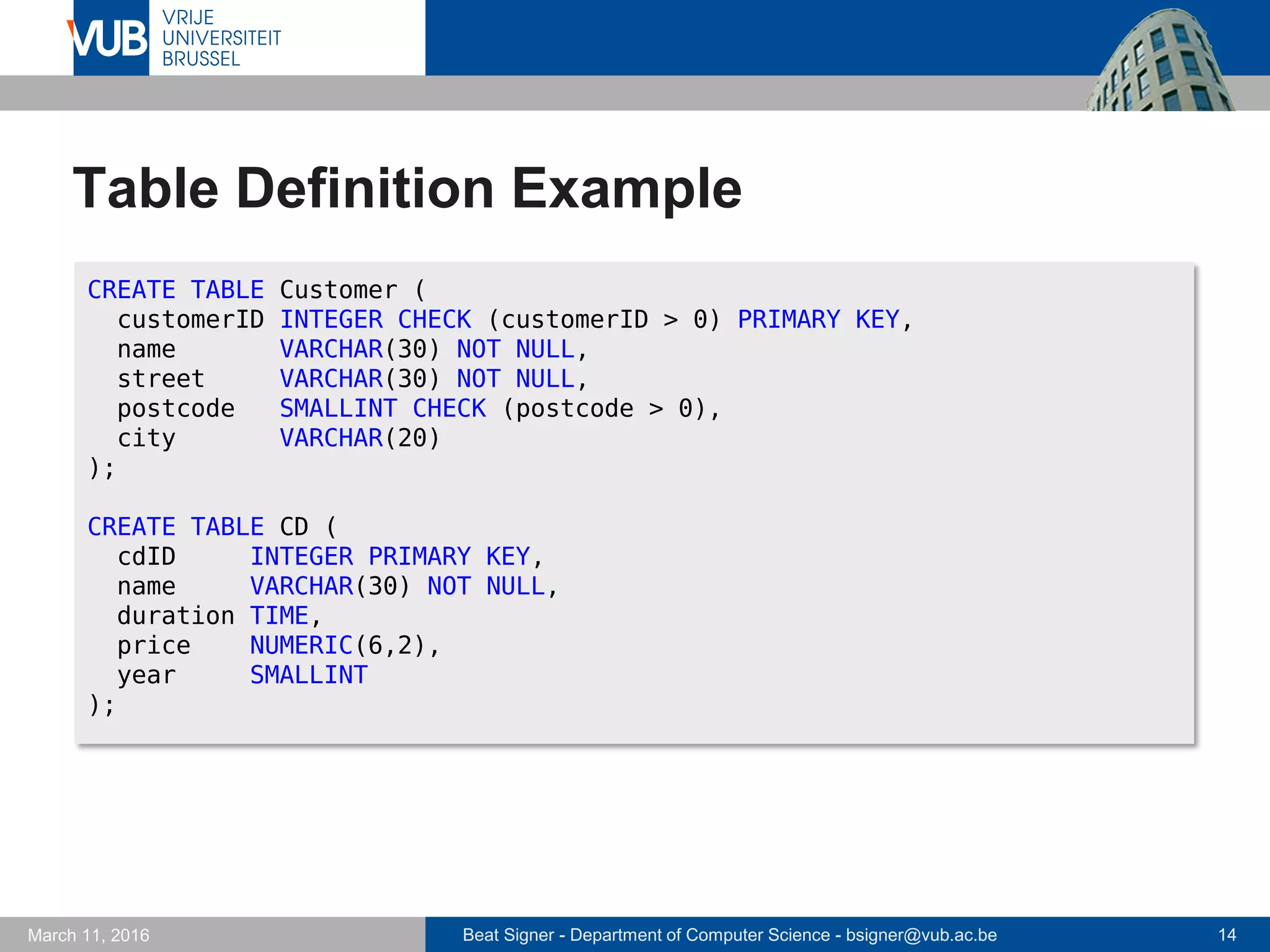Screen dimensions: 1270x952
Task: Click the Table Definition Example title
Action: point(407,188)
